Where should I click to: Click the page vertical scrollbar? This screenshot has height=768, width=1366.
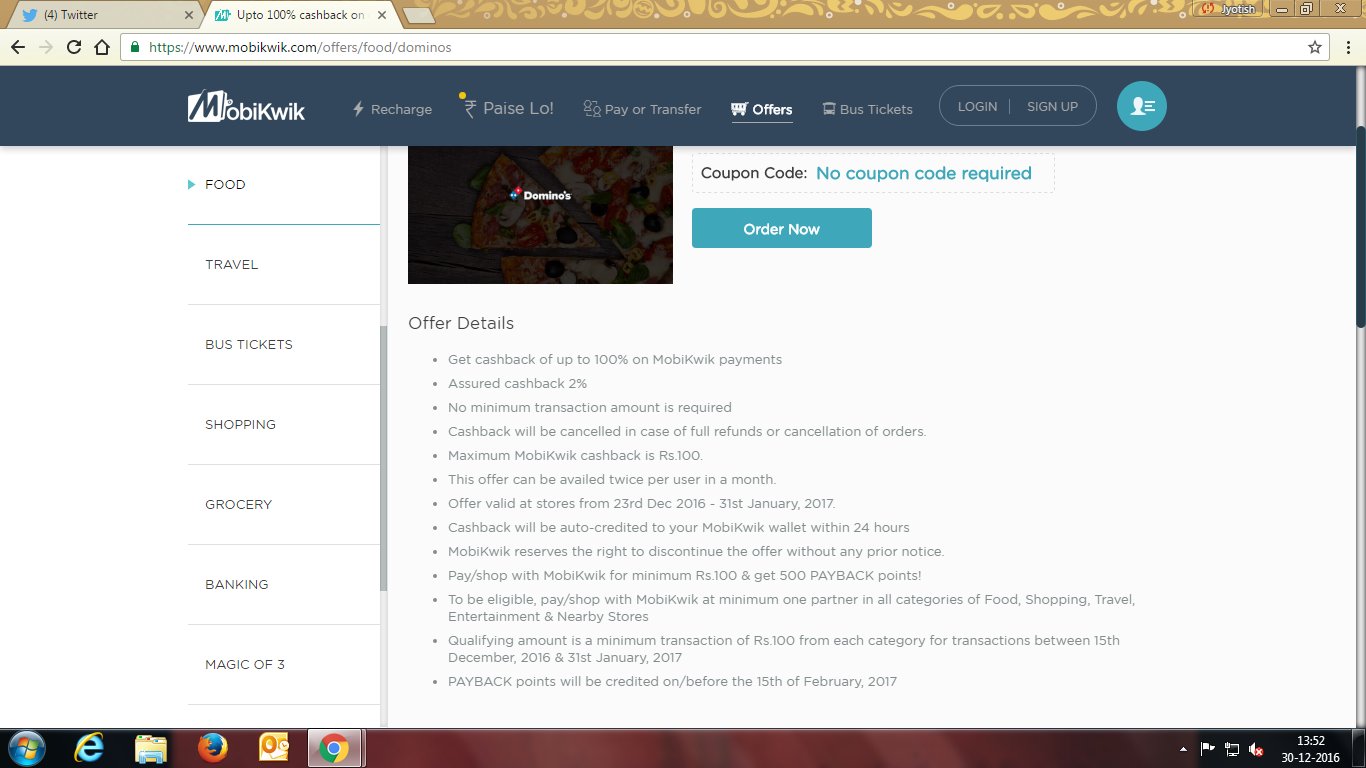tap(1360, 227)
